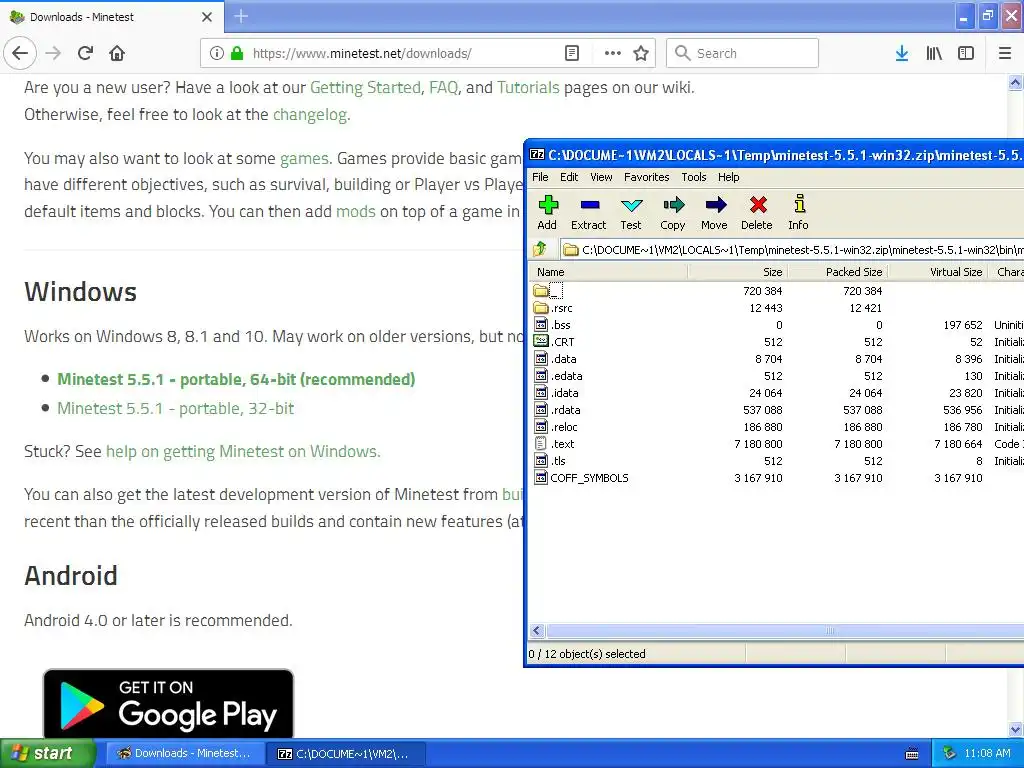Click the 7-Zip horizontal scrollbar thumb
Viewport: 1024px width, 768px height.
829,631
